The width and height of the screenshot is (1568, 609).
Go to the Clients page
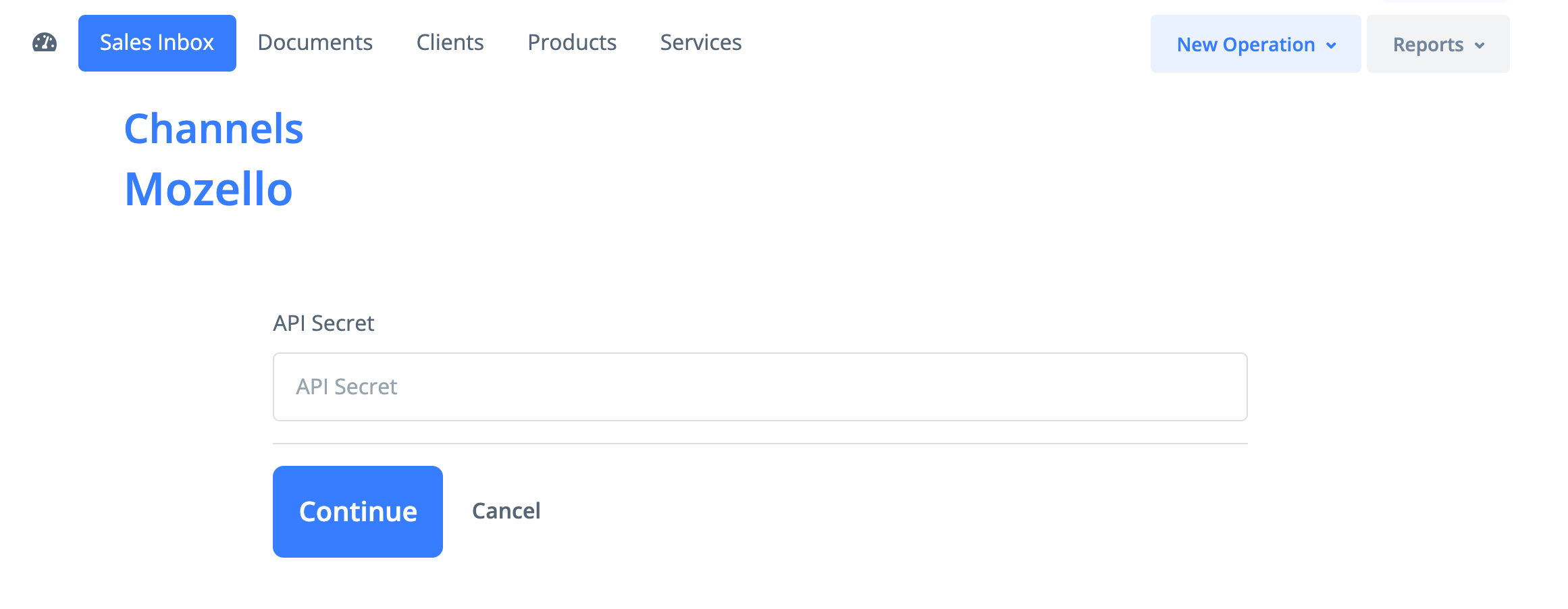[x=450, y=43]
